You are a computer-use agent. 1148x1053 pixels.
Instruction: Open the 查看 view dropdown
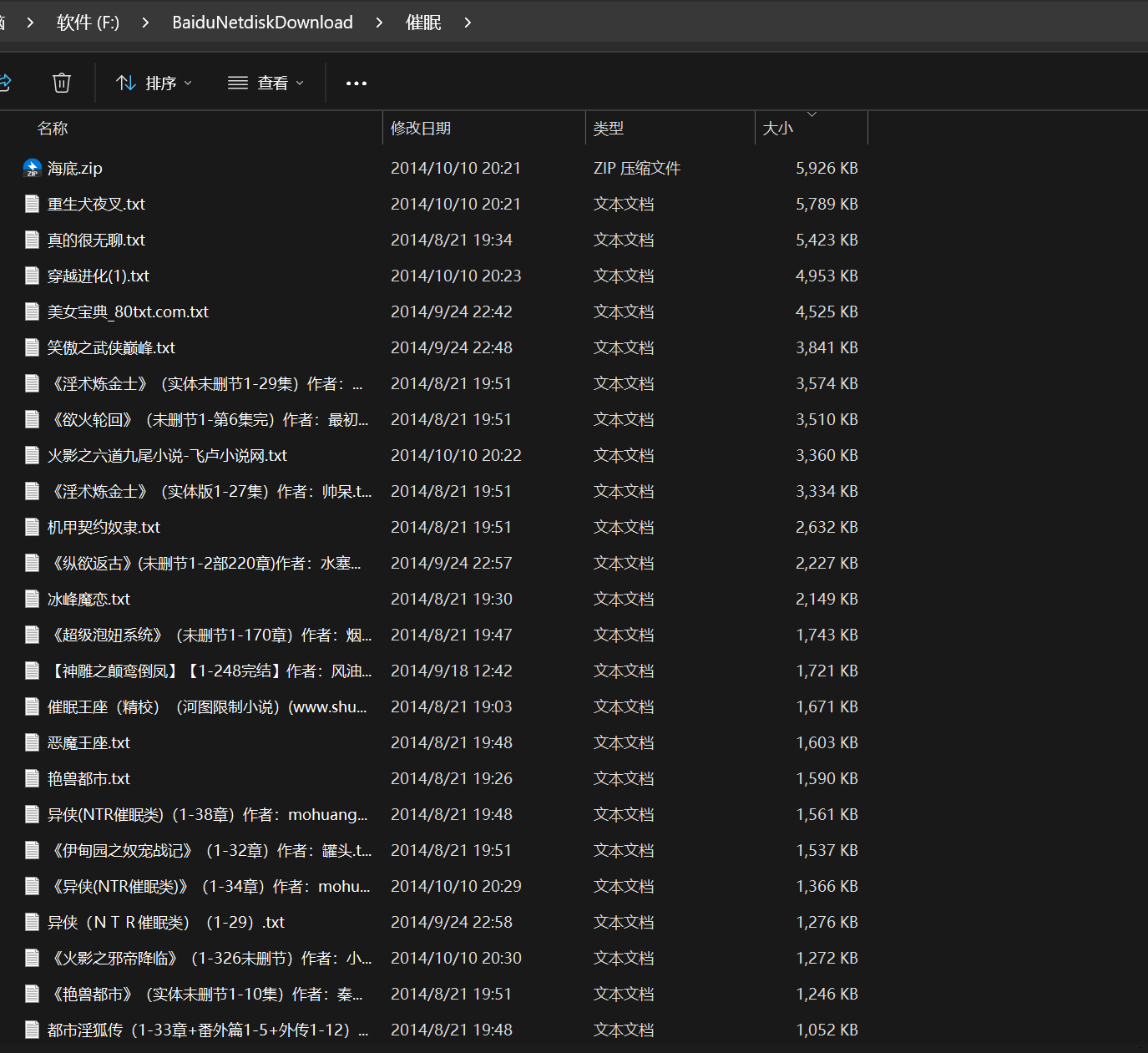[266, 83]
